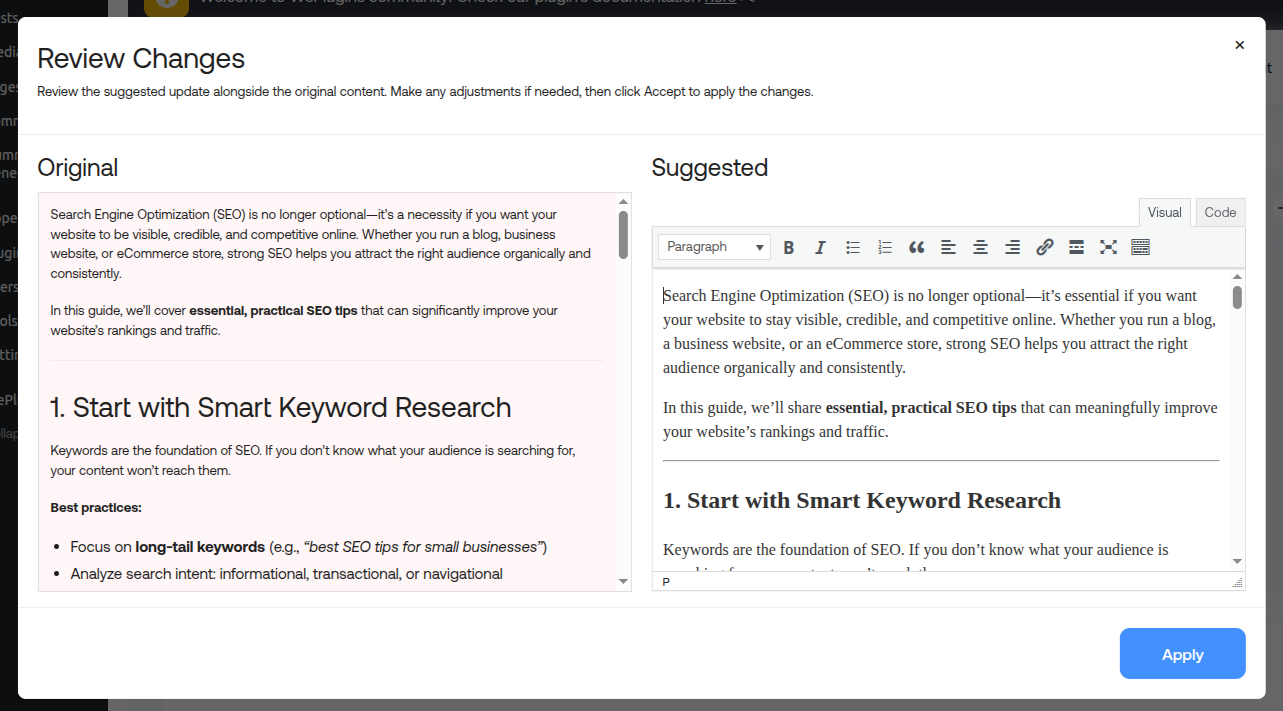
Task: Click the Apply button
Action: point(1182,654)
